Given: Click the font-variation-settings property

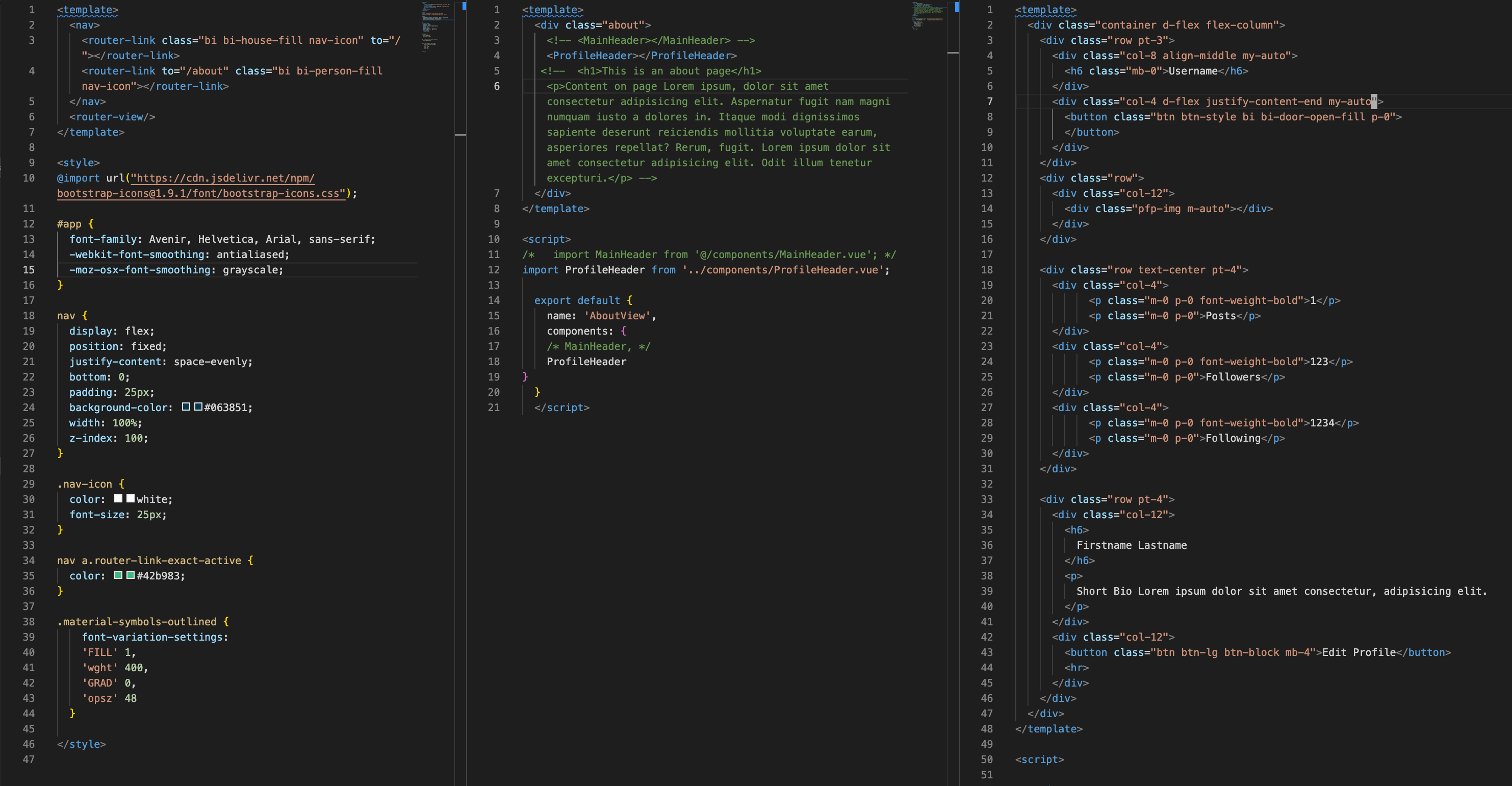Looking at the screenshot, I should (152, 637).
